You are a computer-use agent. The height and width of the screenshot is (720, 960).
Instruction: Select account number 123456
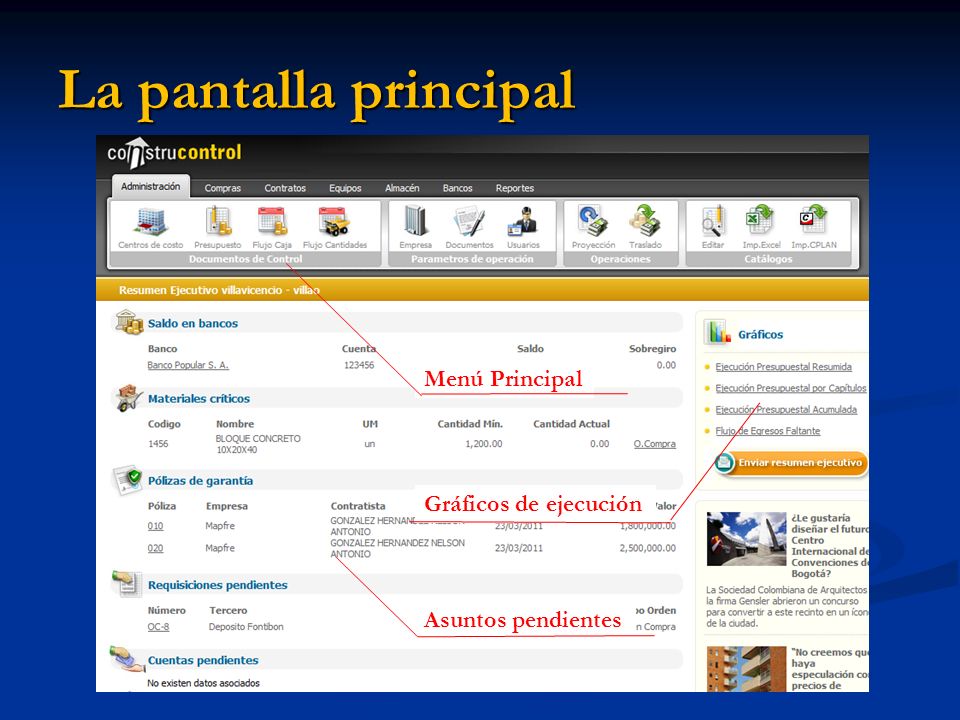click(359, 365)
